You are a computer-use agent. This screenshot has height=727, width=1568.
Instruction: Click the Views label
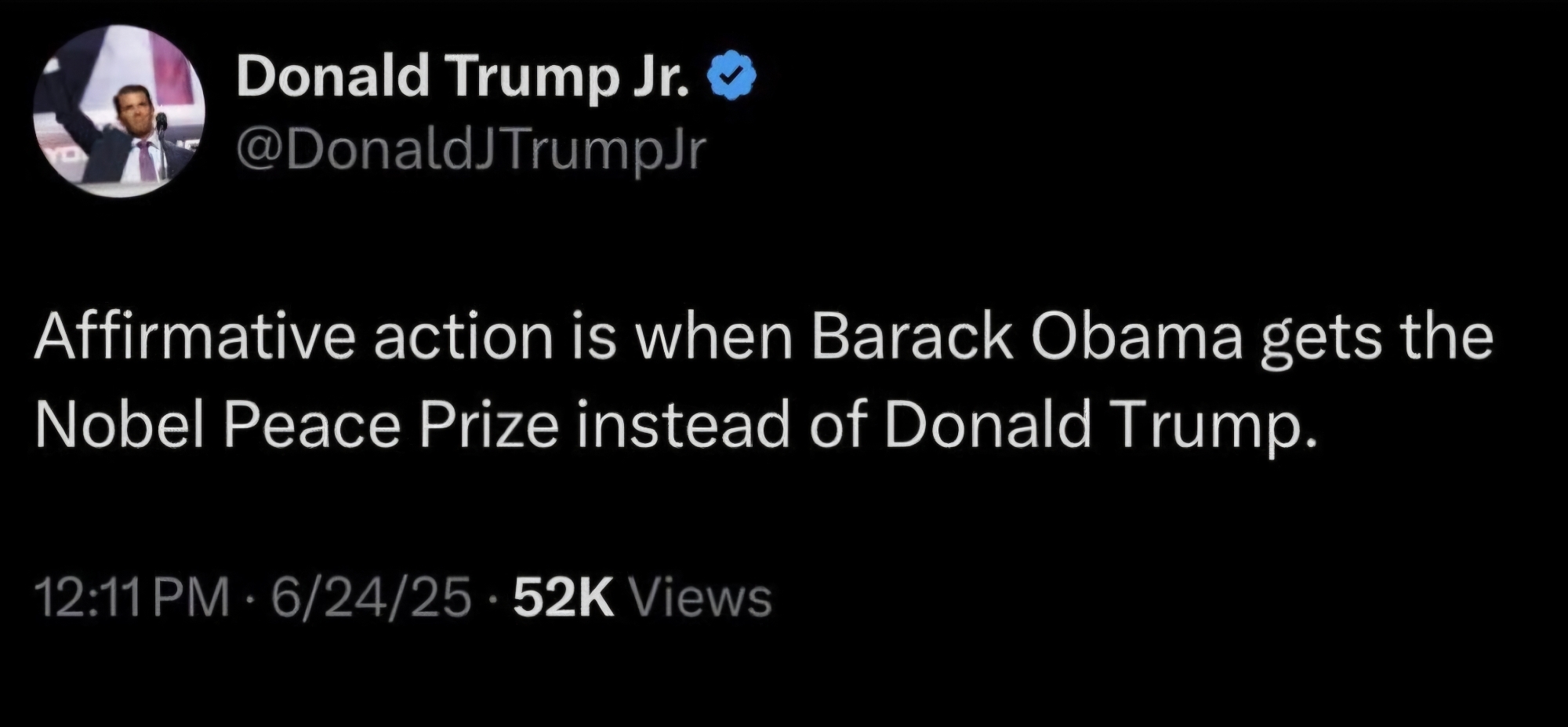click(701, 598)
